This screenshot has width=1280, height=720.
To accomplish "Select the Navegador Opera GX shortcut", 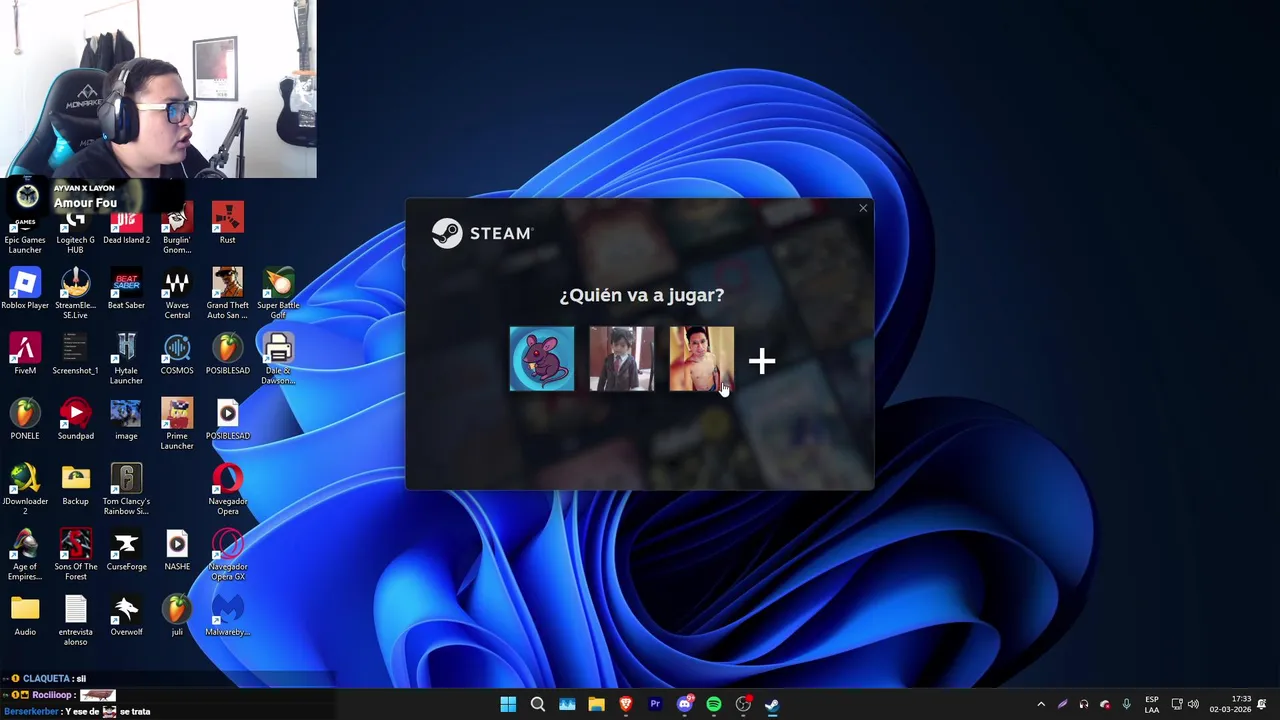I will (x=227, y=555).
